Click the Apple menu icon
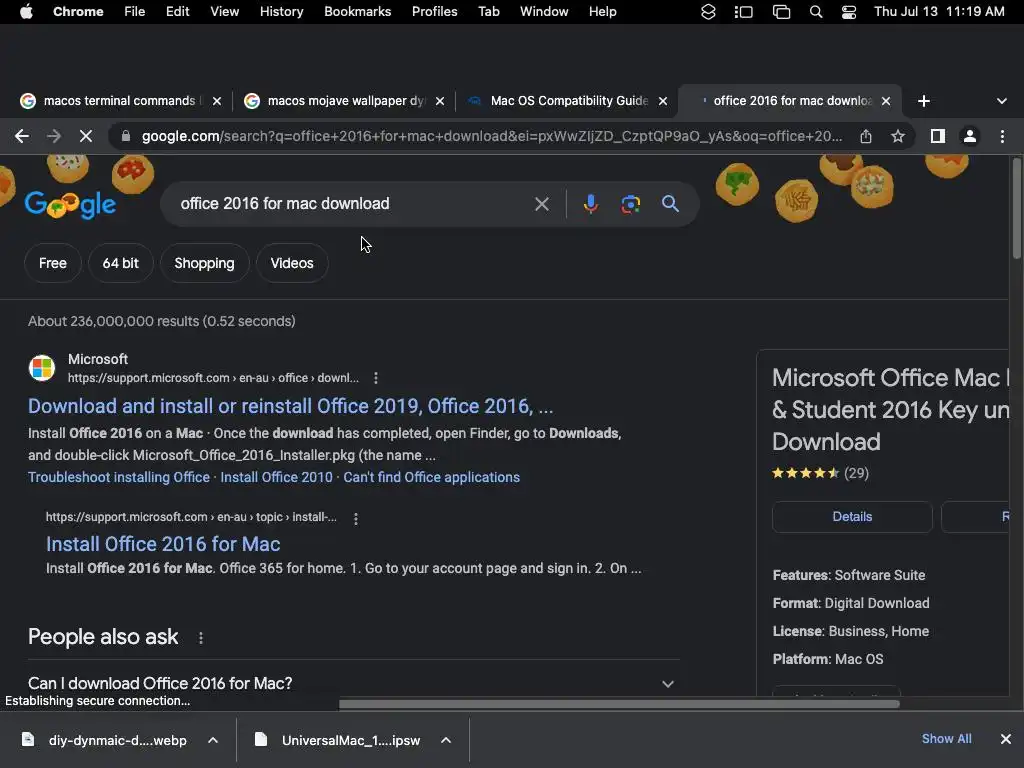The image size is (1024, 768). [26, 12]
